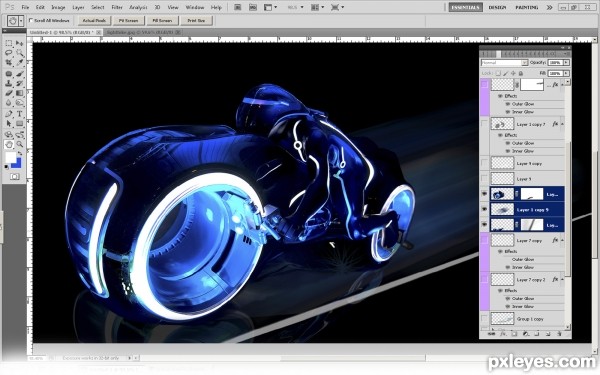Screen dimensions: 600x375
Task: Switch to the DESIGN workspace
Action: (497, 7)
